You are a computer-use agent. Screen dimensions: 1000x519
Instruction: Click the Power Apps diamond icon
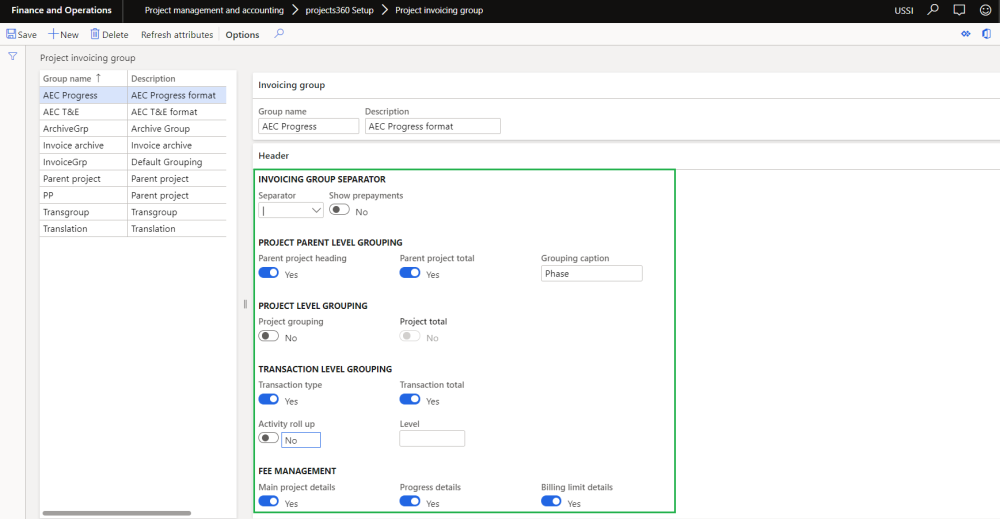[965, 34]
